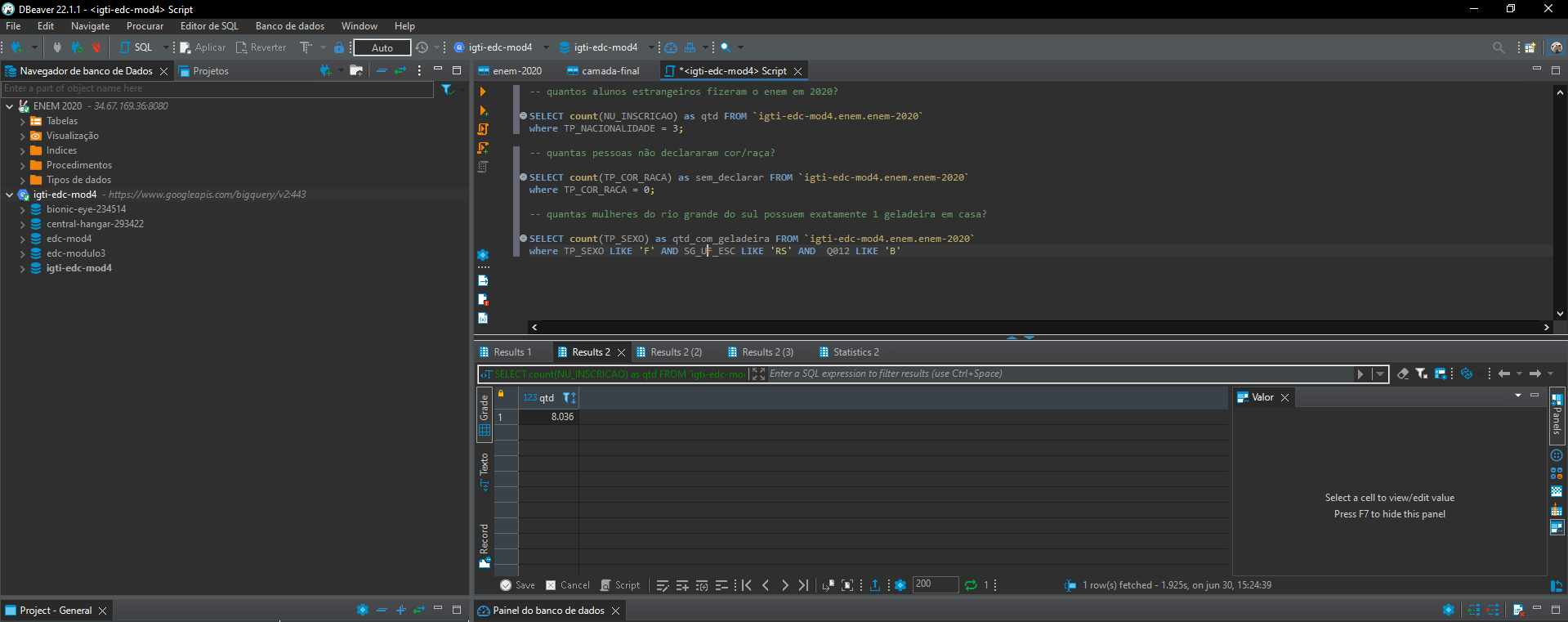Click the disconnect red plug icon
The image size is (1568, 622).
click(96, 47)
